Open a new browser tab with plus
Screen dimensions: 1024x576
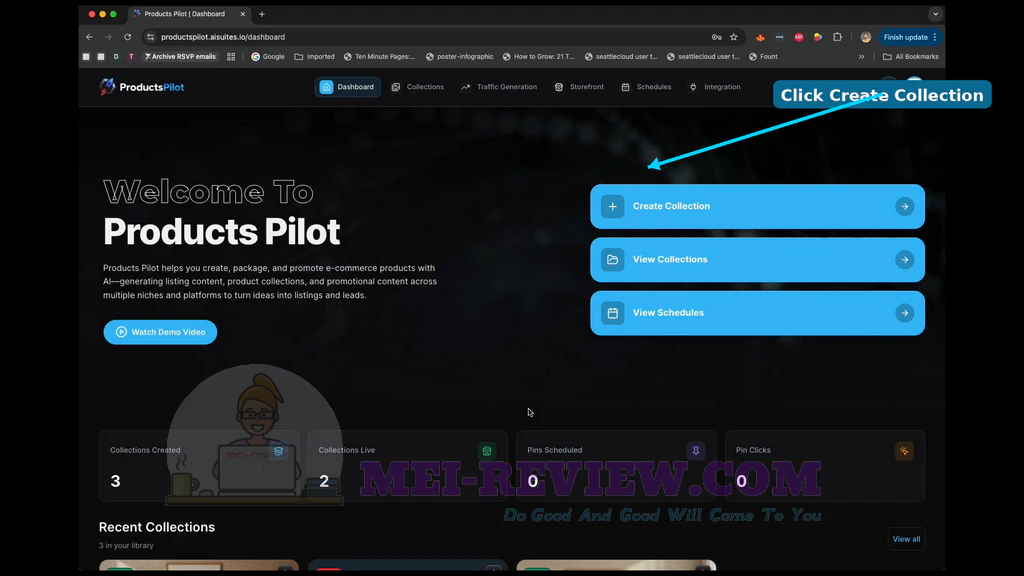pos(262,14)
